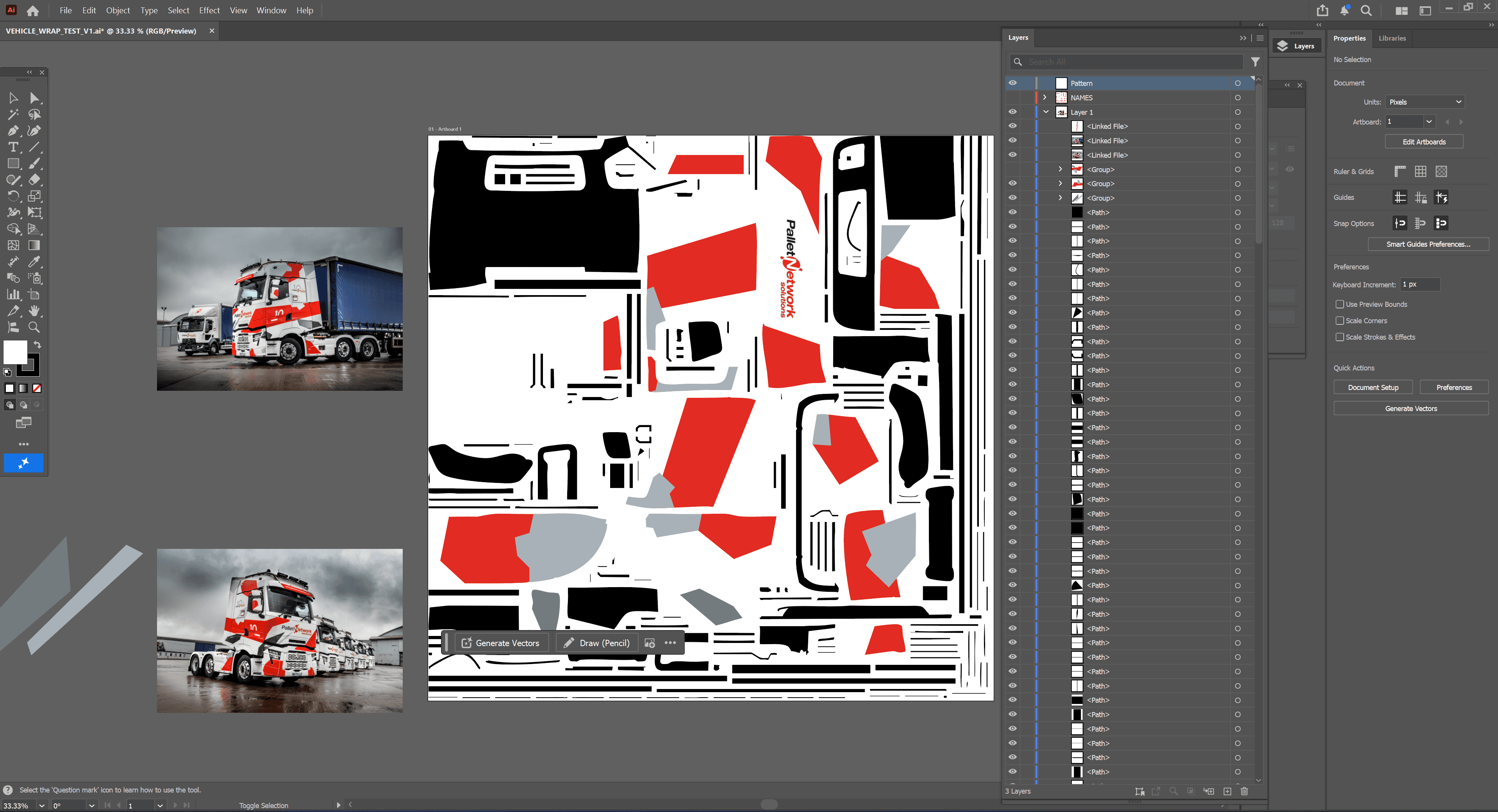This screenshot has width=1498, height=812.
Task: Collapse Layer 1 in Layers panel
Action: [1046, 112]
